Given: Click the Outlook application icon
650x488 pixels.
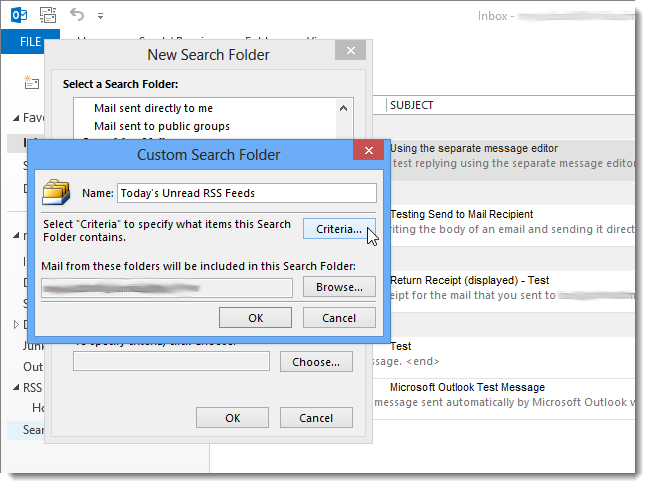Looking at the screenshot, I should [x=19, y=15].
